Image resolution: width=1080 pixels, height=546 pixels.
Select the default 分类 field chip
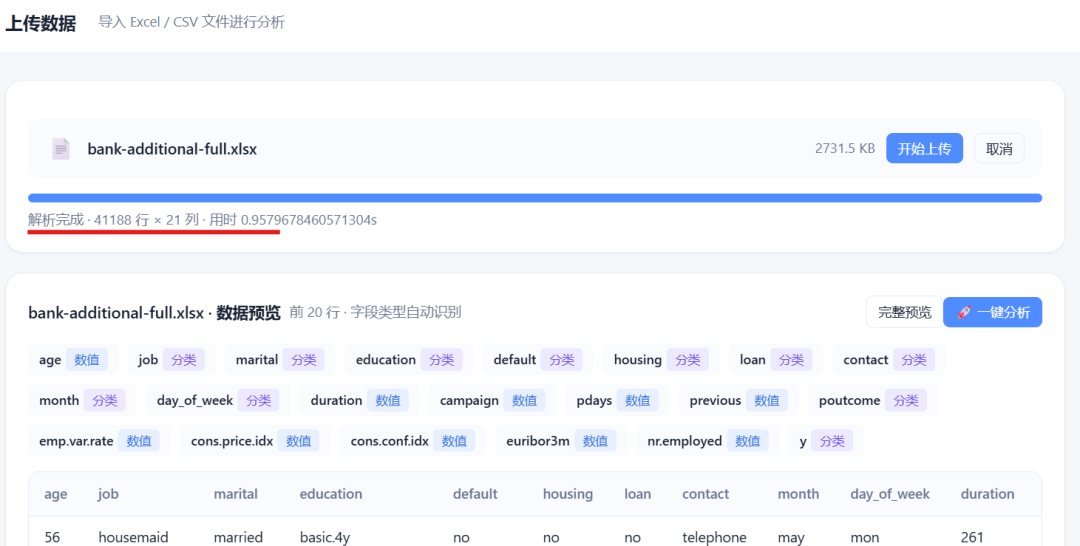tap(538, 359)
